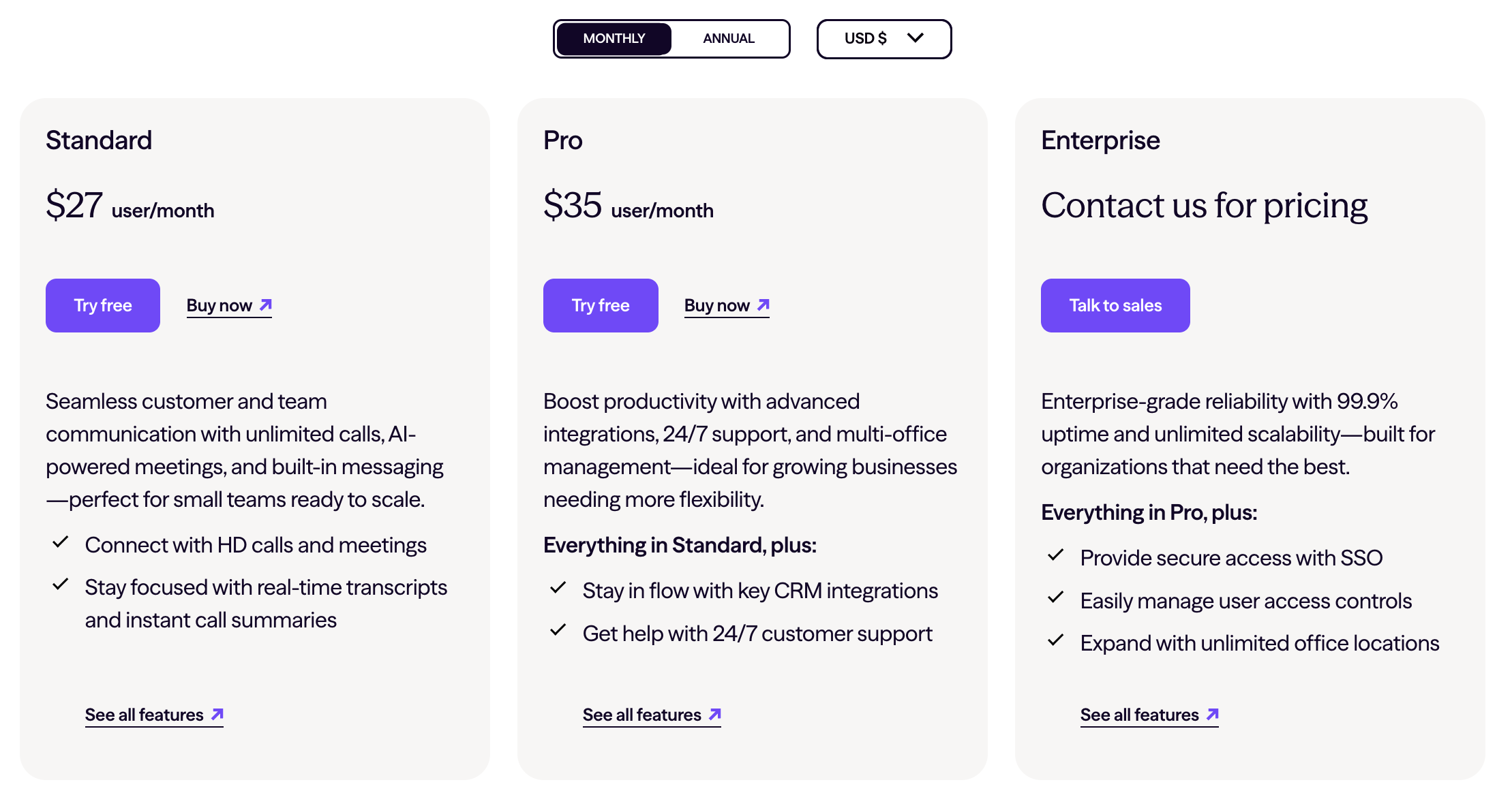Open the USD $ currency dropdown
The image size is (1512, 793).
click(x=884, y=39)
